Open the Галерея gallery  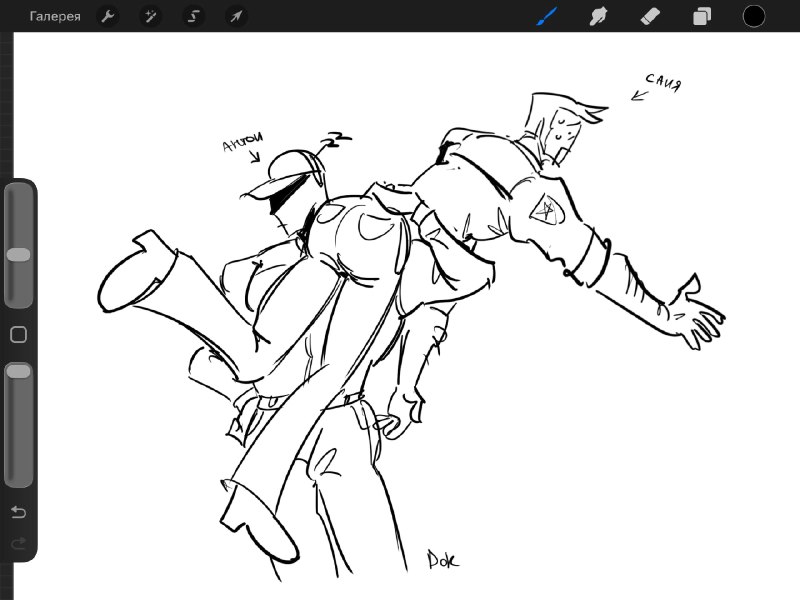55,16
